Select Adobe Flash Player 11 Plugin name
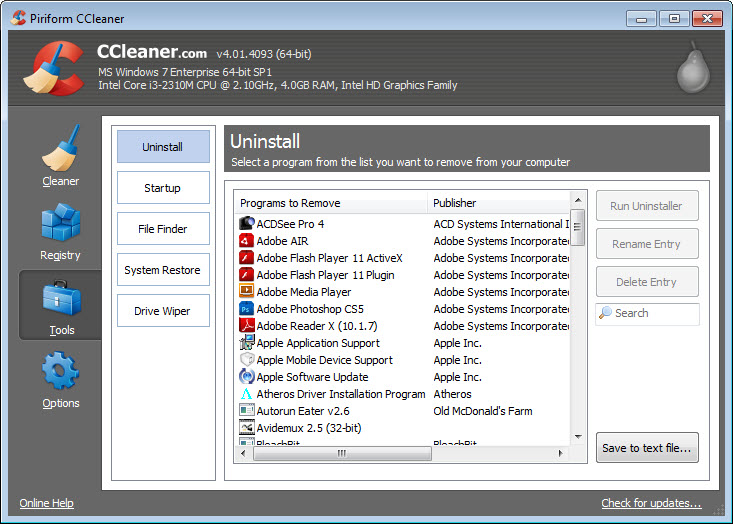Viewport: 733px width, 524px height. (x=325, y=275)
